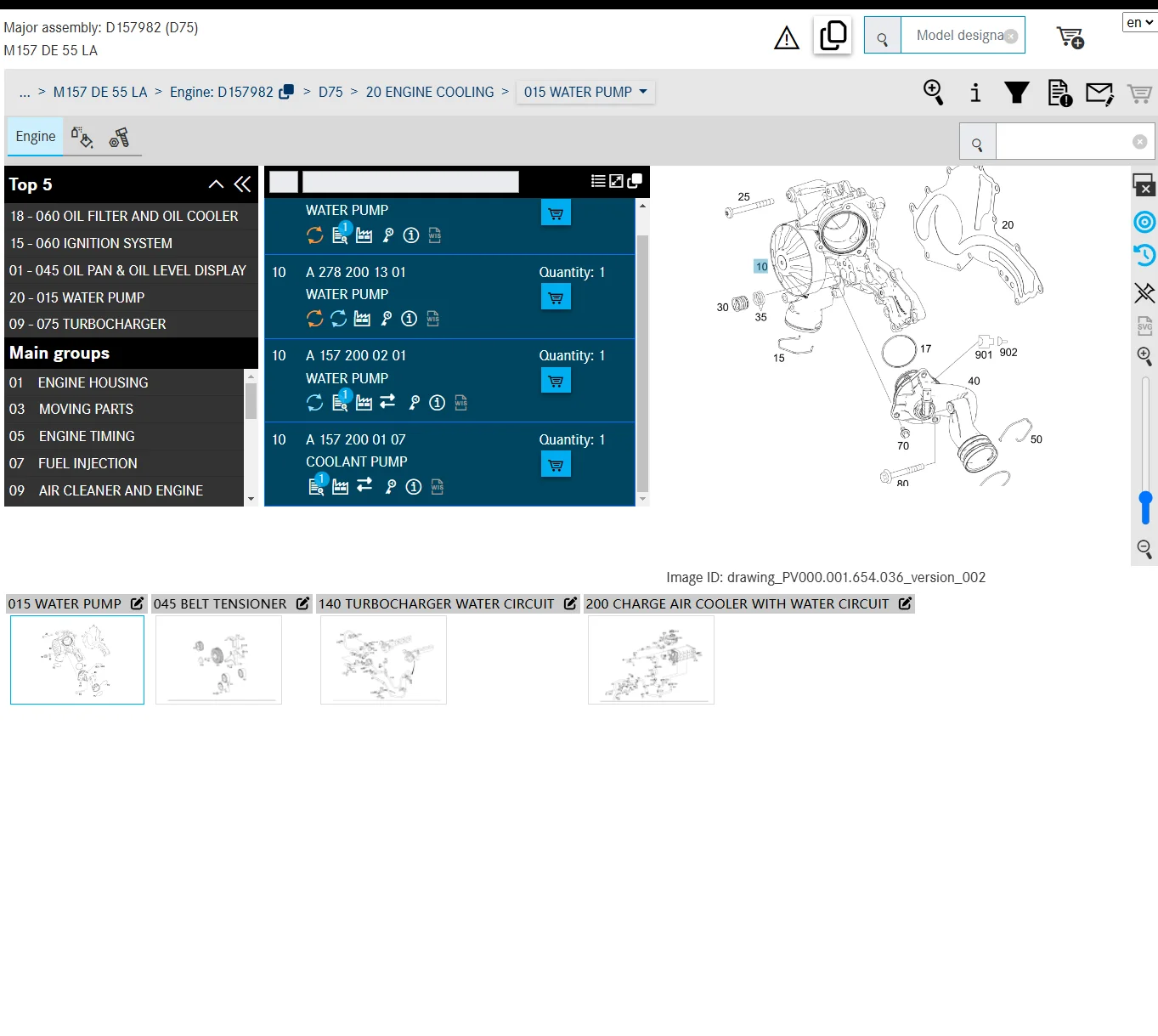Click the magnifier button beside Model designation
Image resolution: width=1158 pixels, height=1036 pixels.
(883, 36)
